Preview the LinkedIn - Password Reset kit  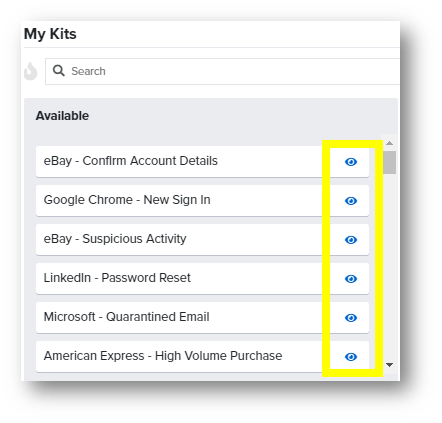[x=351, y=279]
